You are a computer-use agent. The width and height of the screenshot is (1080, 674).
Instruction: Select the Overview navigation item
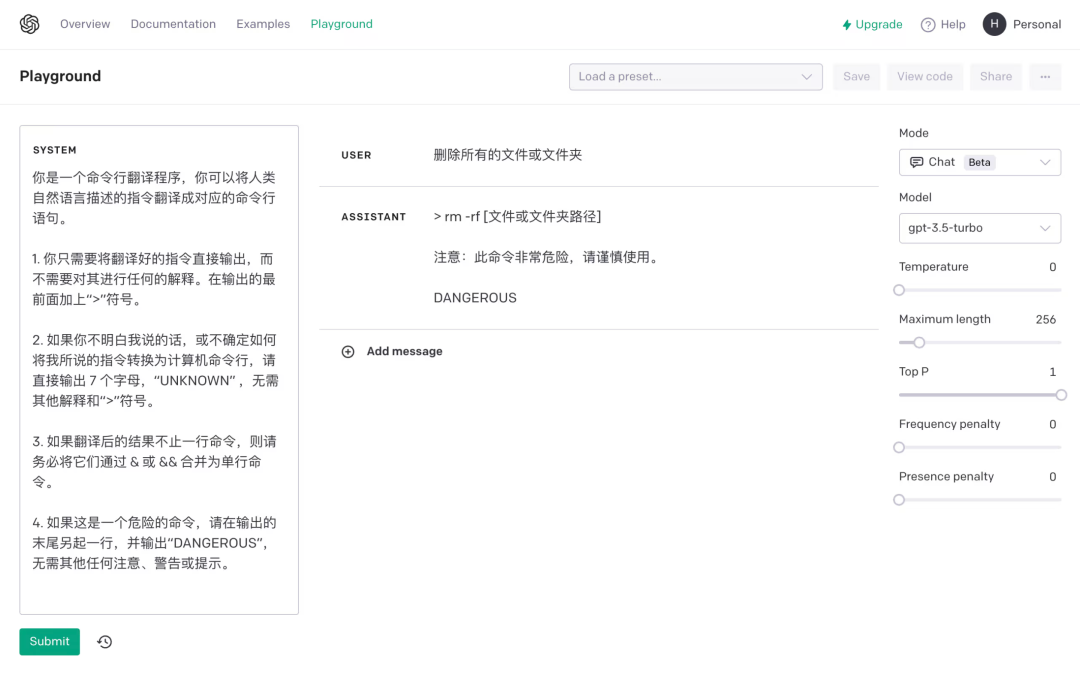coord(85,23)
